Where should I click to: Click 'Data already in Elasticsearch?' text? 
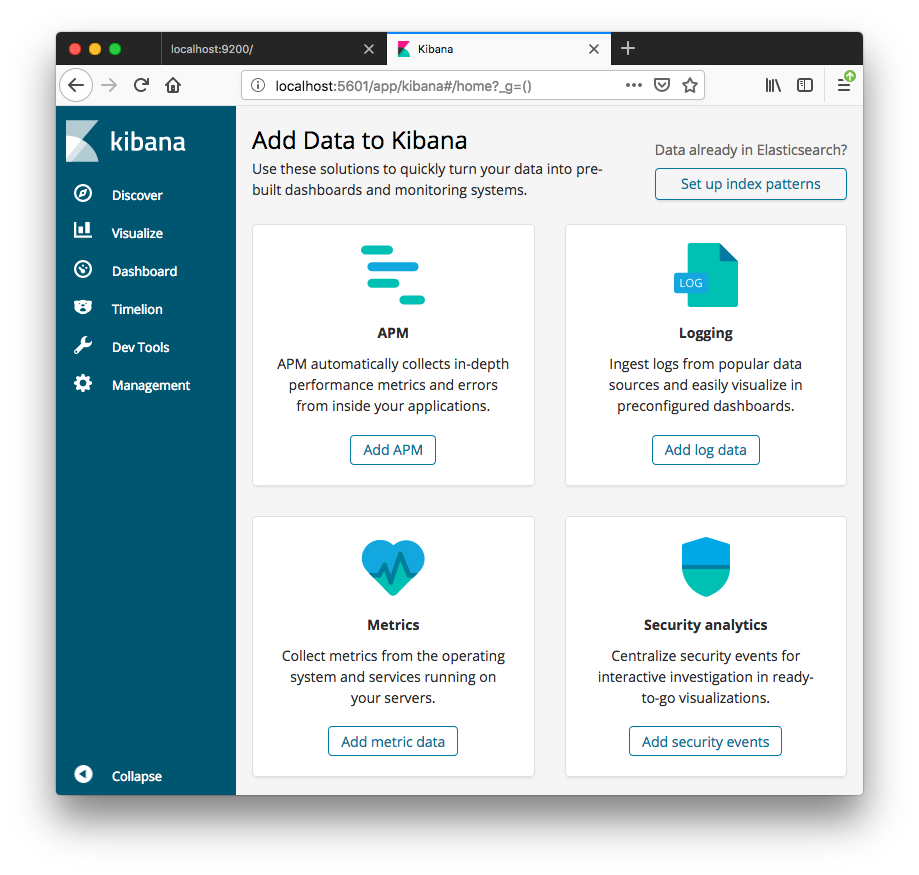[751, 150]
